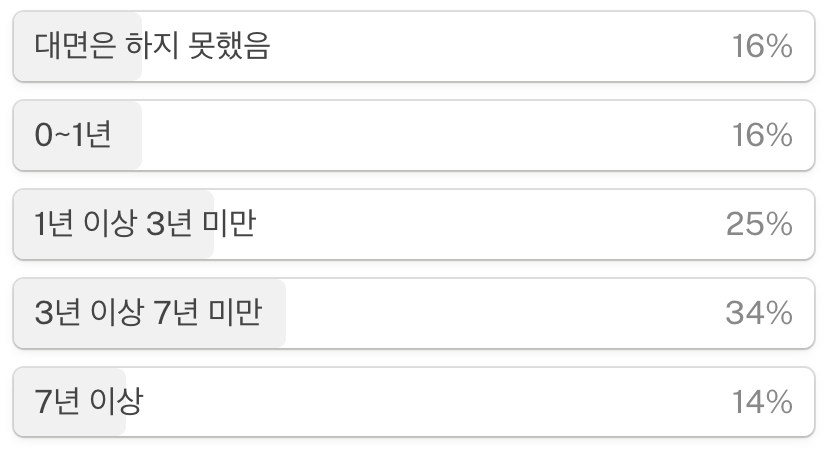
Task: Click the empty white area of '7년 이상' bar
Action: [426, 402]
